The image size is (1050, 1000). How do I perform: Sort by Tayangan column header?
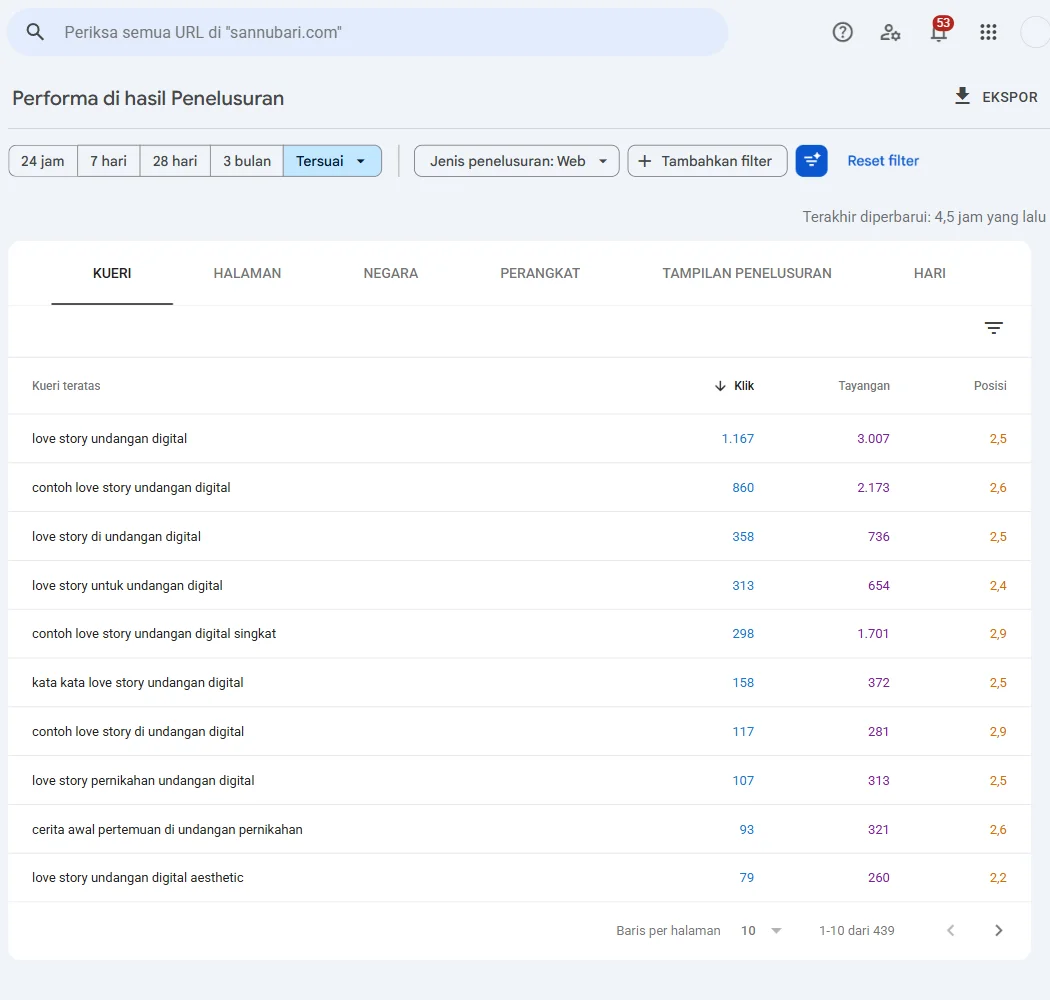[x=864, y=386]
